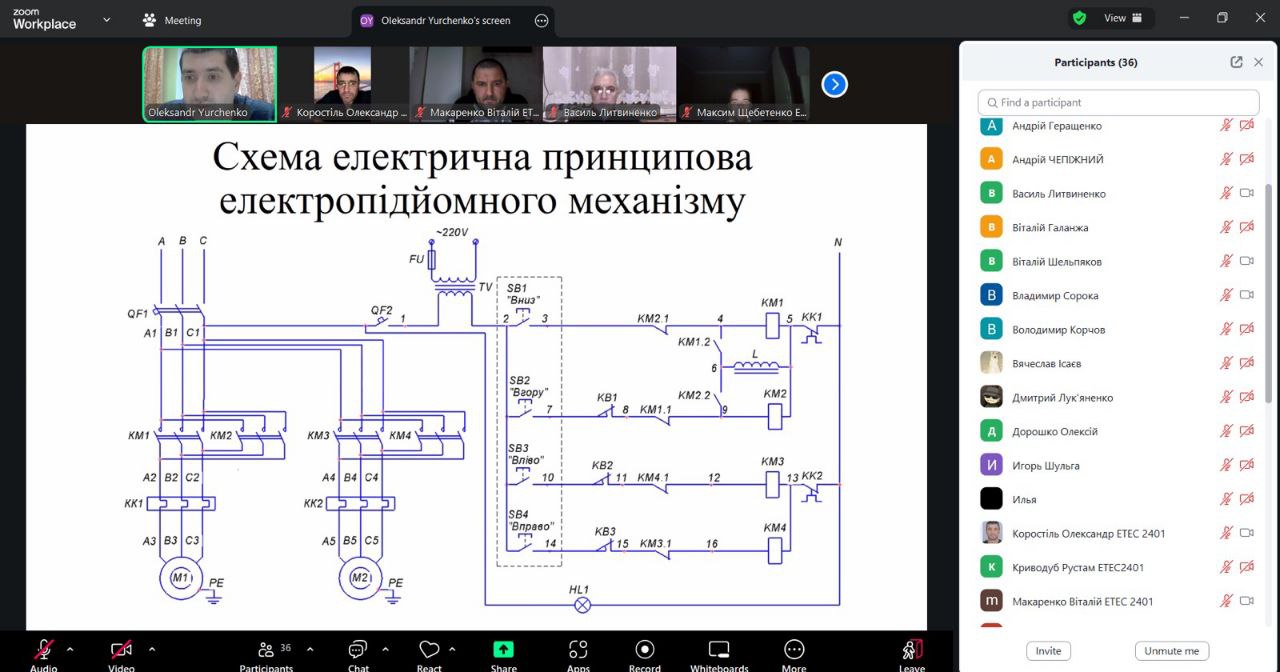The width and height of the screenshot is (1280, 672).
Task: Open Whiteboards from the toolbar
Action: coord(719,650)
